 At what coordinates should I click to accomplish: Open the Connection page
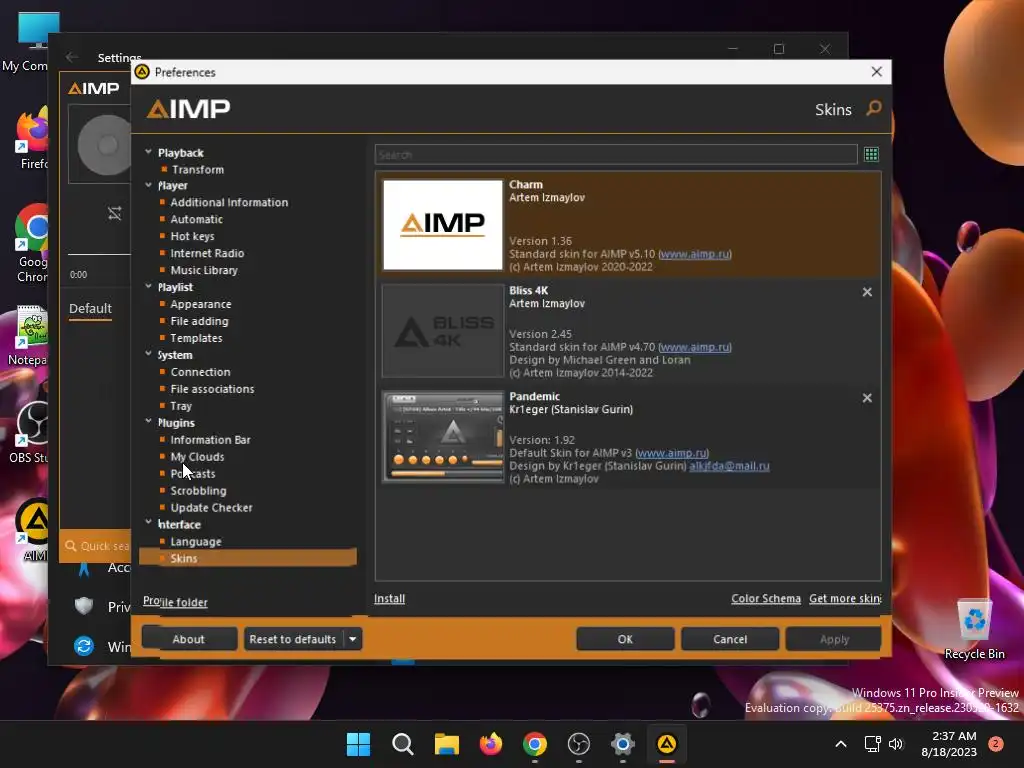(200, 372)
